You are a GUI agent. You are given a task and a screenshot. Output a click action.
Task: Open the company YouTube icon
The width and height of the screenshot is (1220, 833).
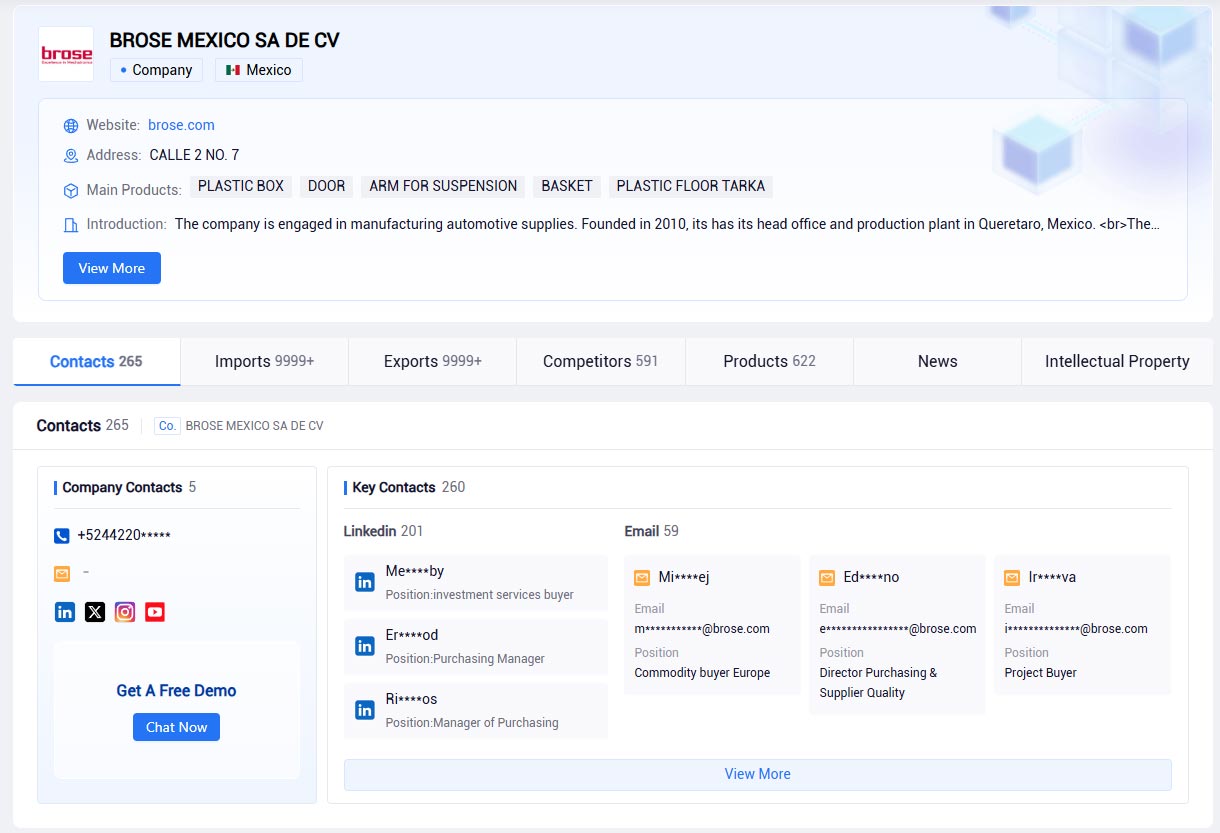(x=155, y=612)
